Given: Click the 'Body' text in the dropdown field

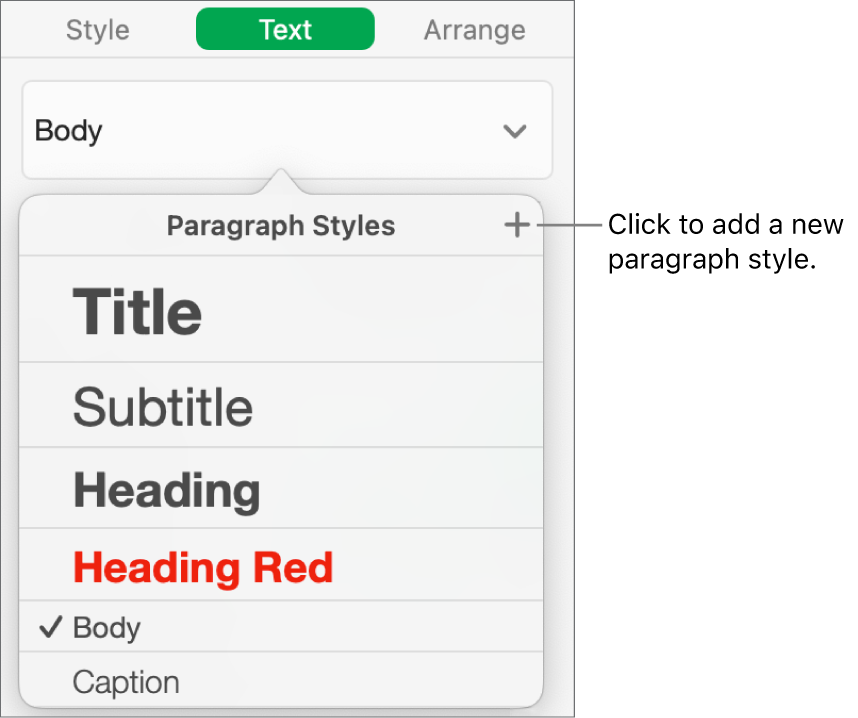Looking at the screenshot, I should [x=69, y=131].
